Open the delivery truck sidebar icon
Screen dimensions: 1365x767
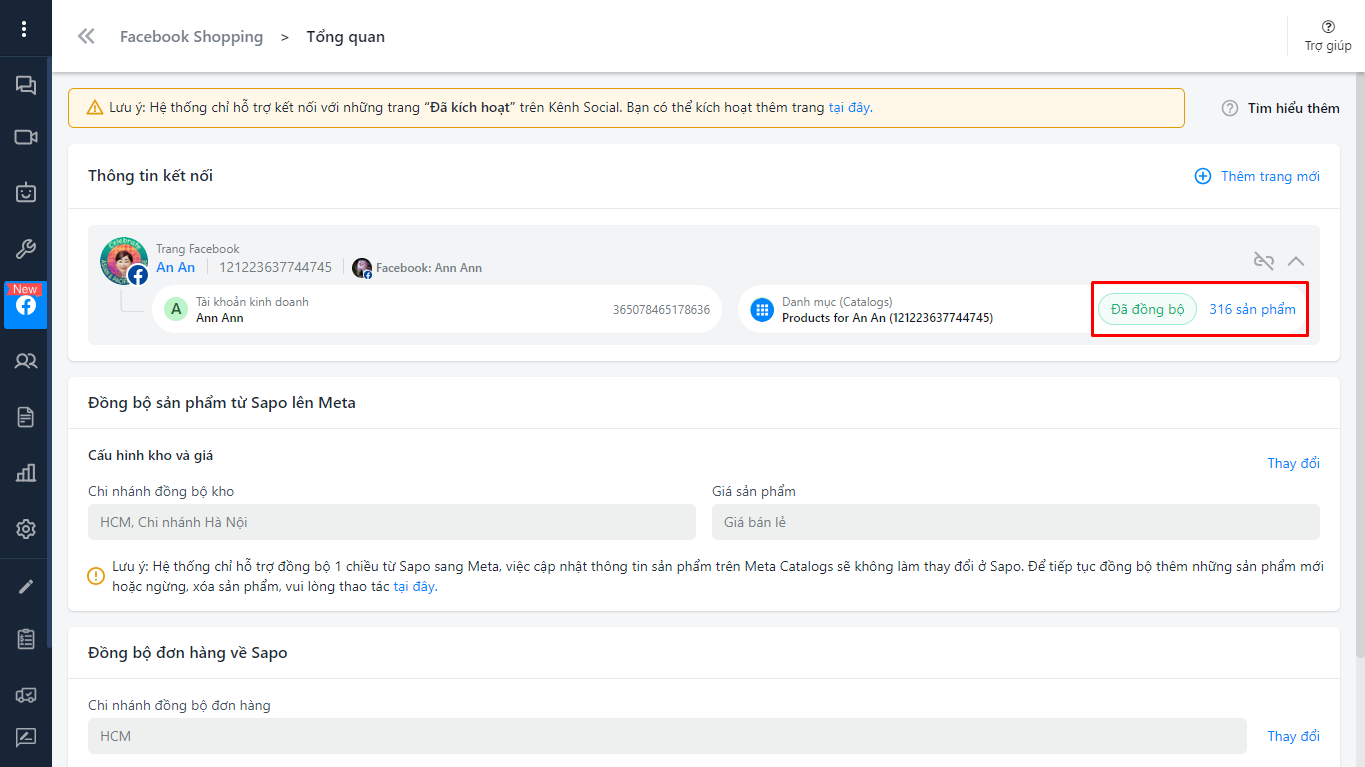pos(26,695)
